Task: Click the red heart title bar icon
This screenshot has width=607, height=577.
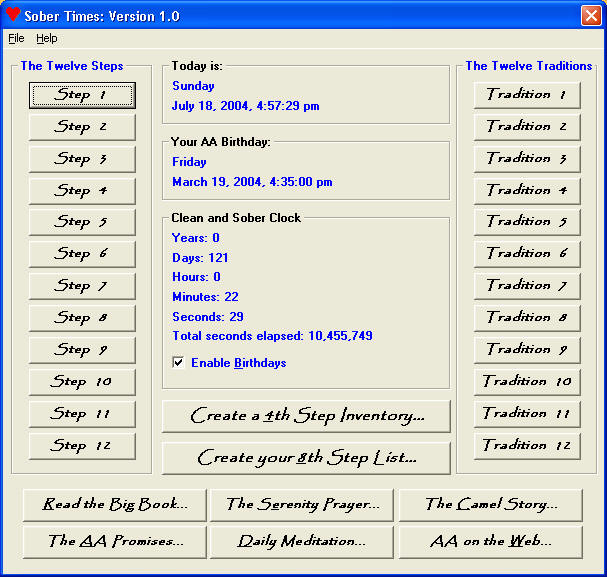Action: (x=14, y=16)
